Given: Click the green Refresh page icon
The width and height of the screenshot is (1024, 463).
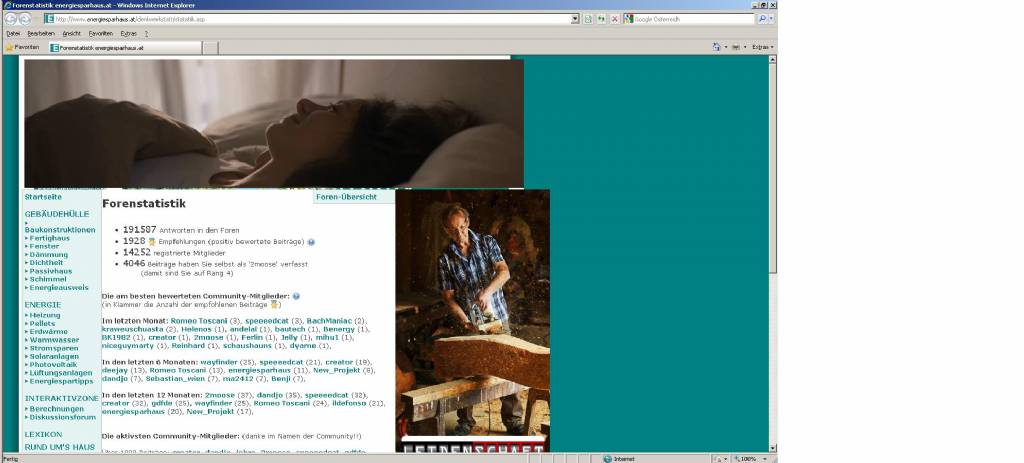Looking at the screenshot, I should [601, 19].
